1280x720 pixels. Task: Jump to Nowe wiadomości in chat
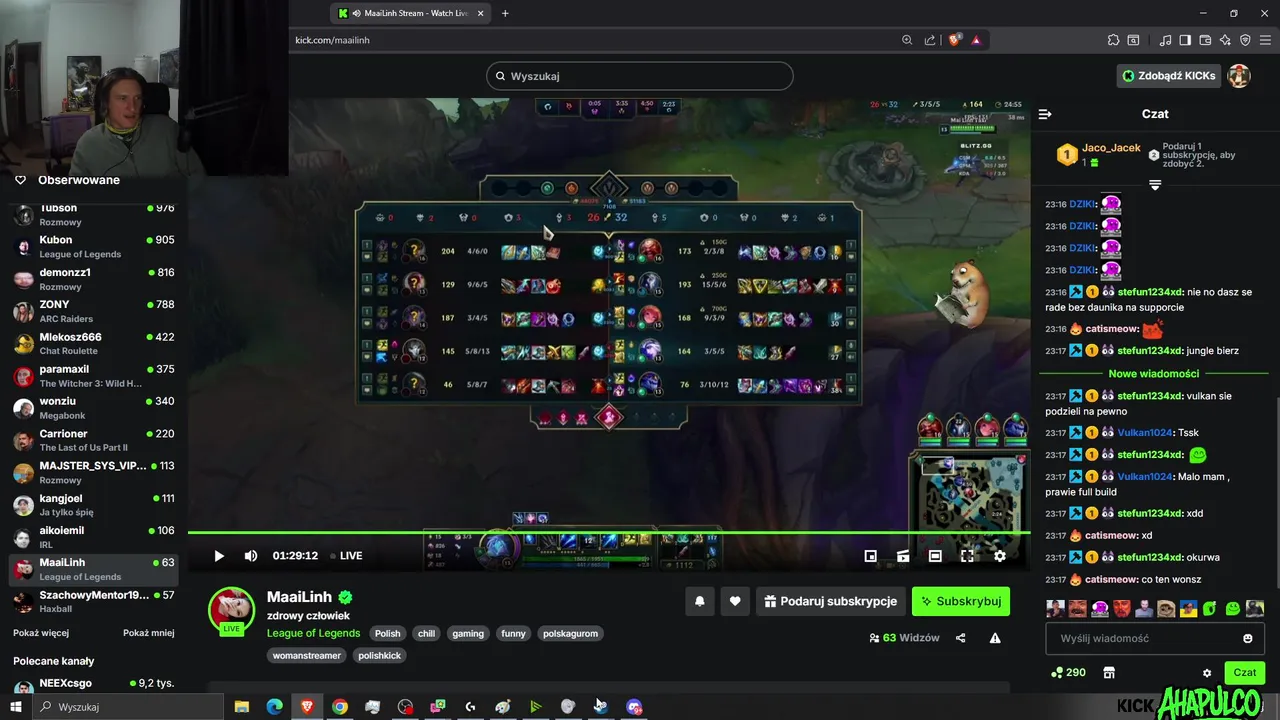point(1154,374)
